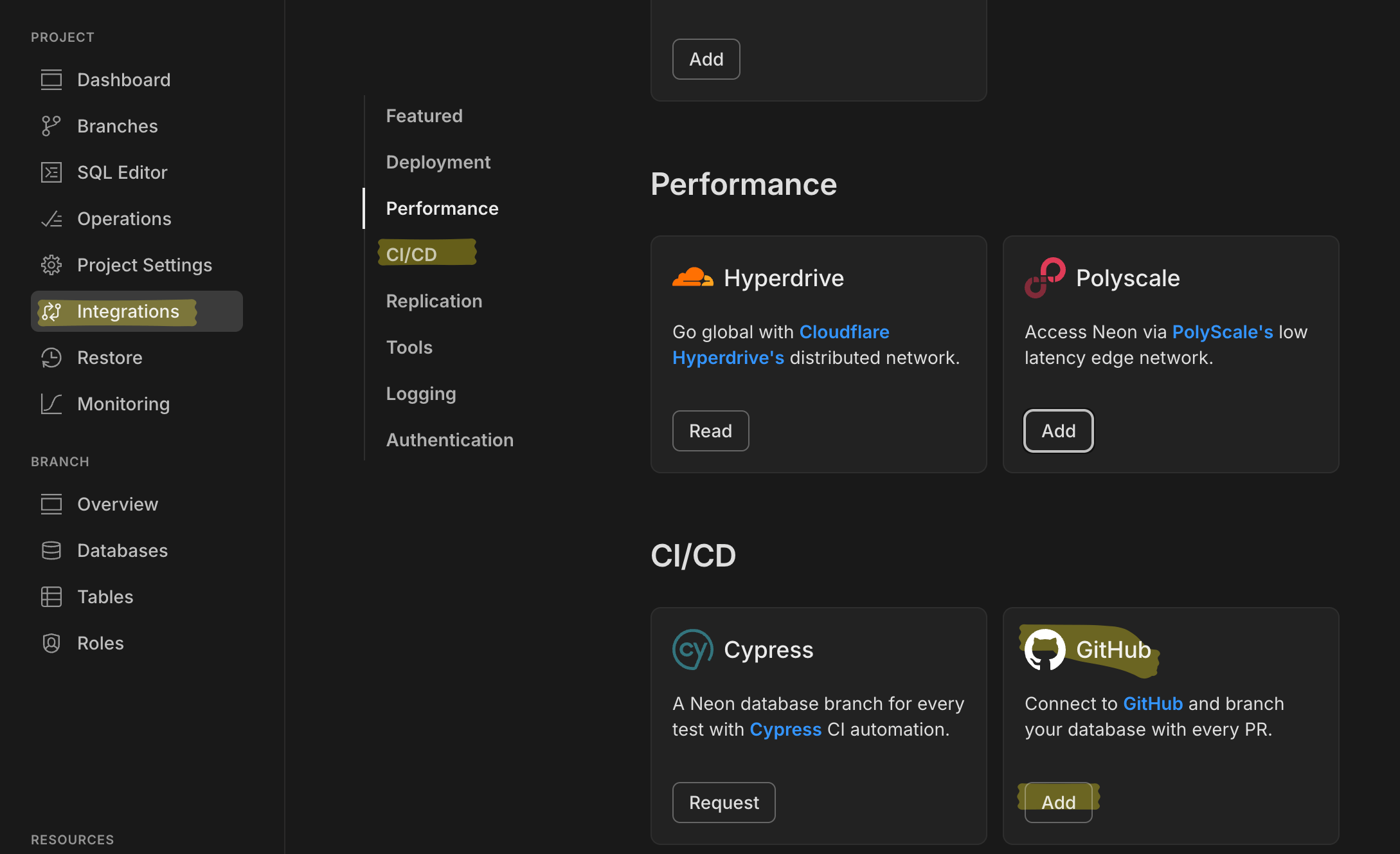
Task: Click the Operations checklist icon
Action: [x=51, y=219]
